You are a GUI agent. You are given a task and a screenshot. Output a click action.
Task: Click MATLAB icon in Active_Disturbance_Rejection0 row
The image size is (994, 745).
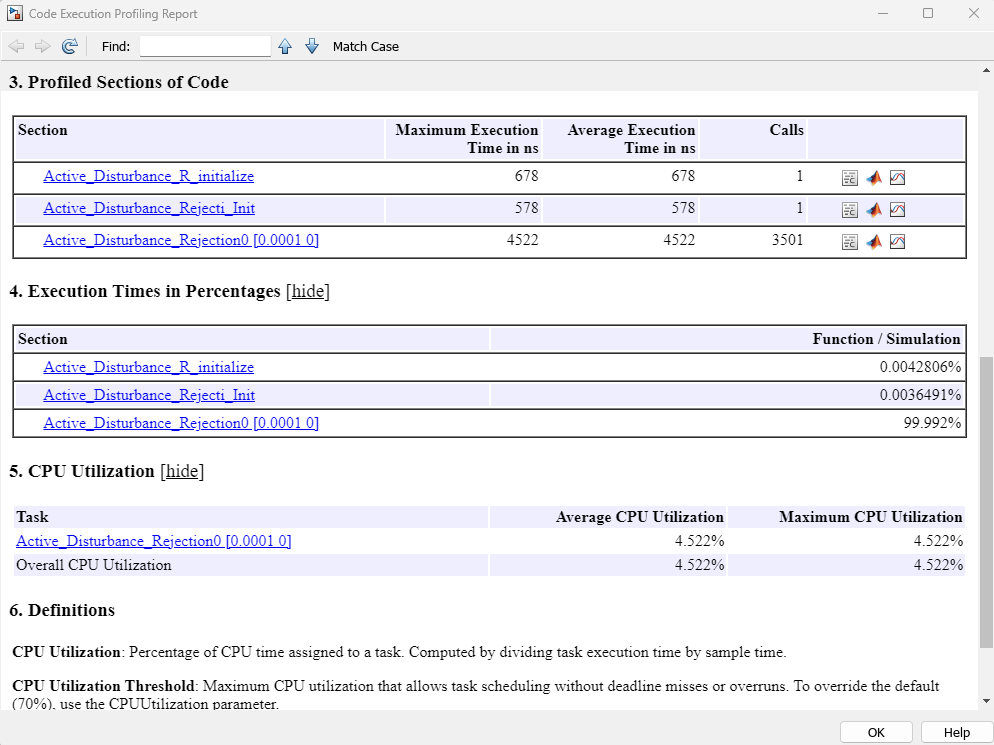[873, 241]
